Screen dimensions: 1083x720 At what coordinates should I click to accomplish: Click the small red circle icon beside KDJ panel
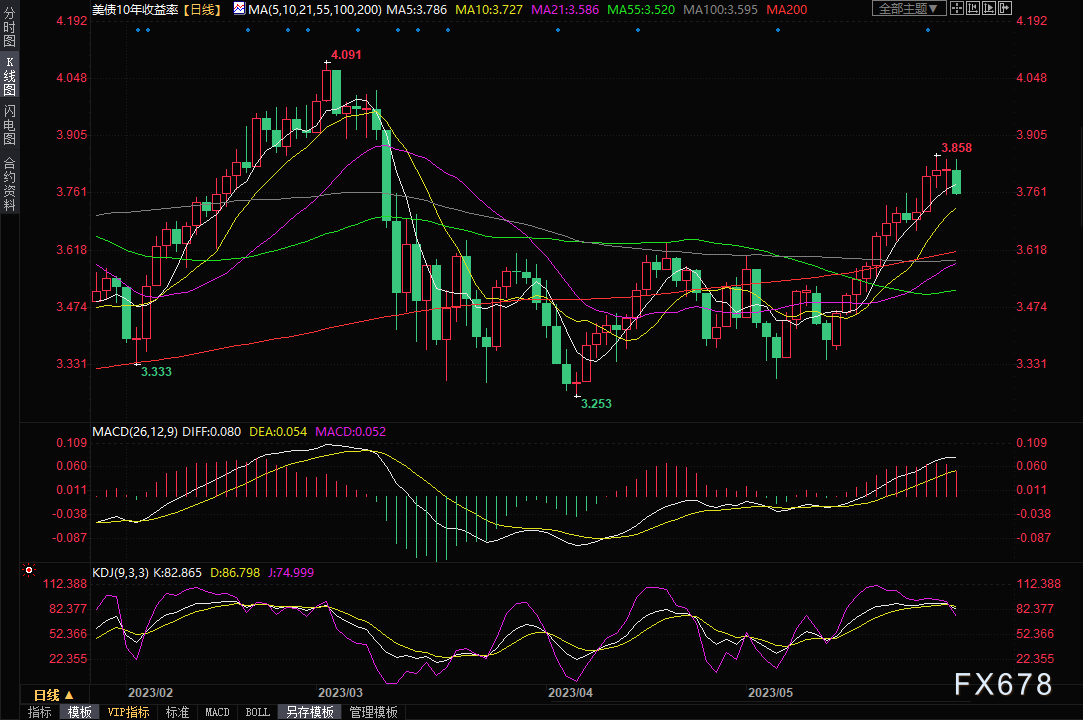(x=29, y=572)
